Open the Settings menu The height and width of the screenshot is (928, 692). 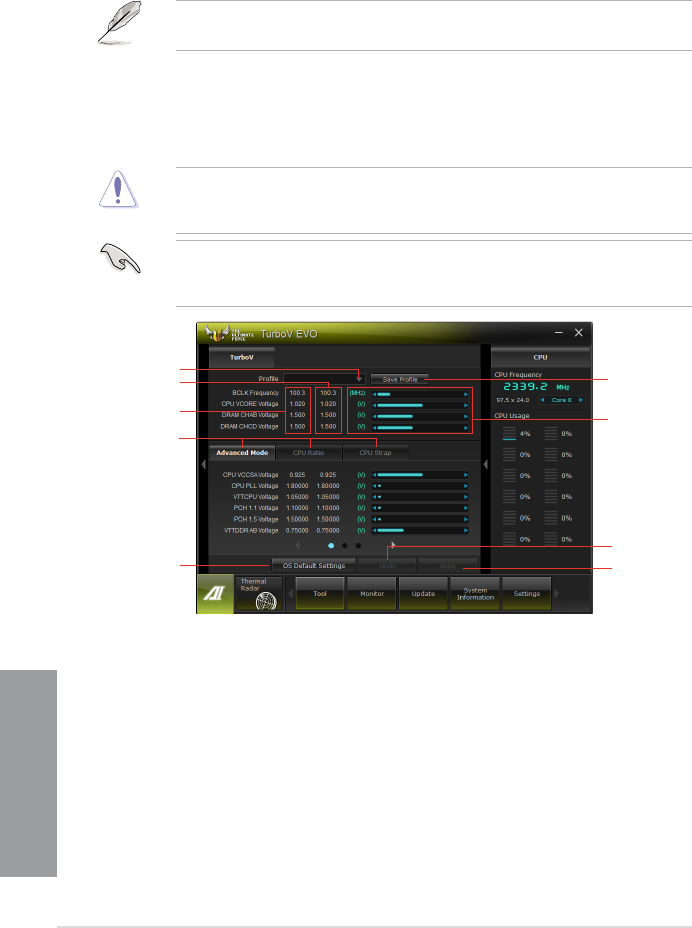(526, 594)
